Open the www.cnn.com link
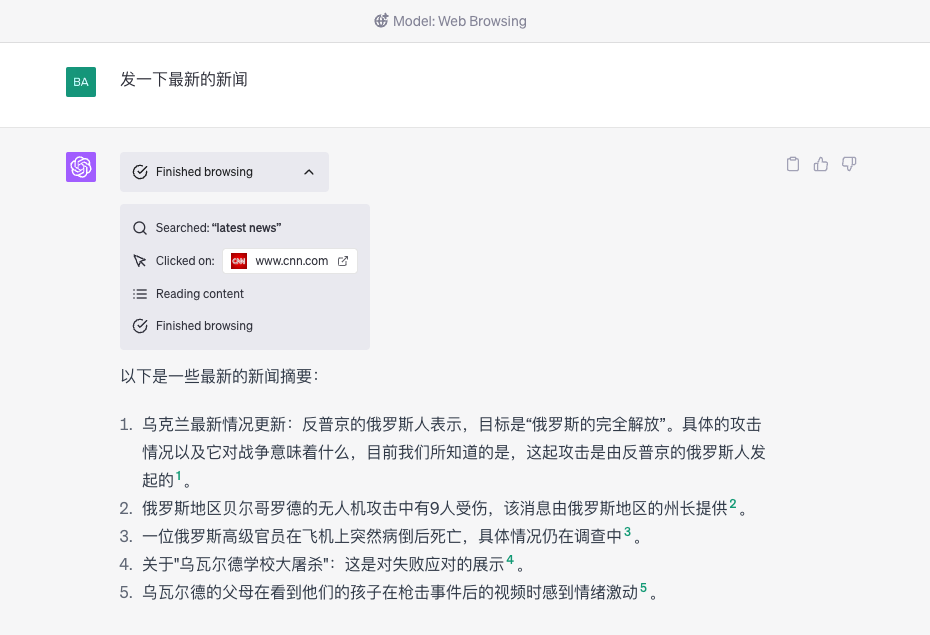 pyautogui.click(x=291, y=261)
